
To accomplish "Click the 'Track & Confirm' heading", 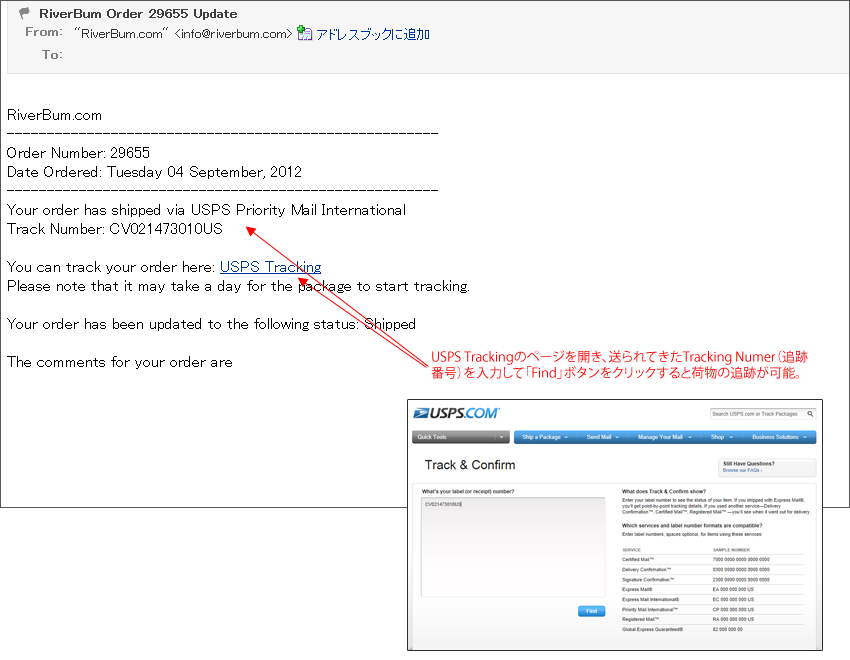I will (x=470, y=465).
